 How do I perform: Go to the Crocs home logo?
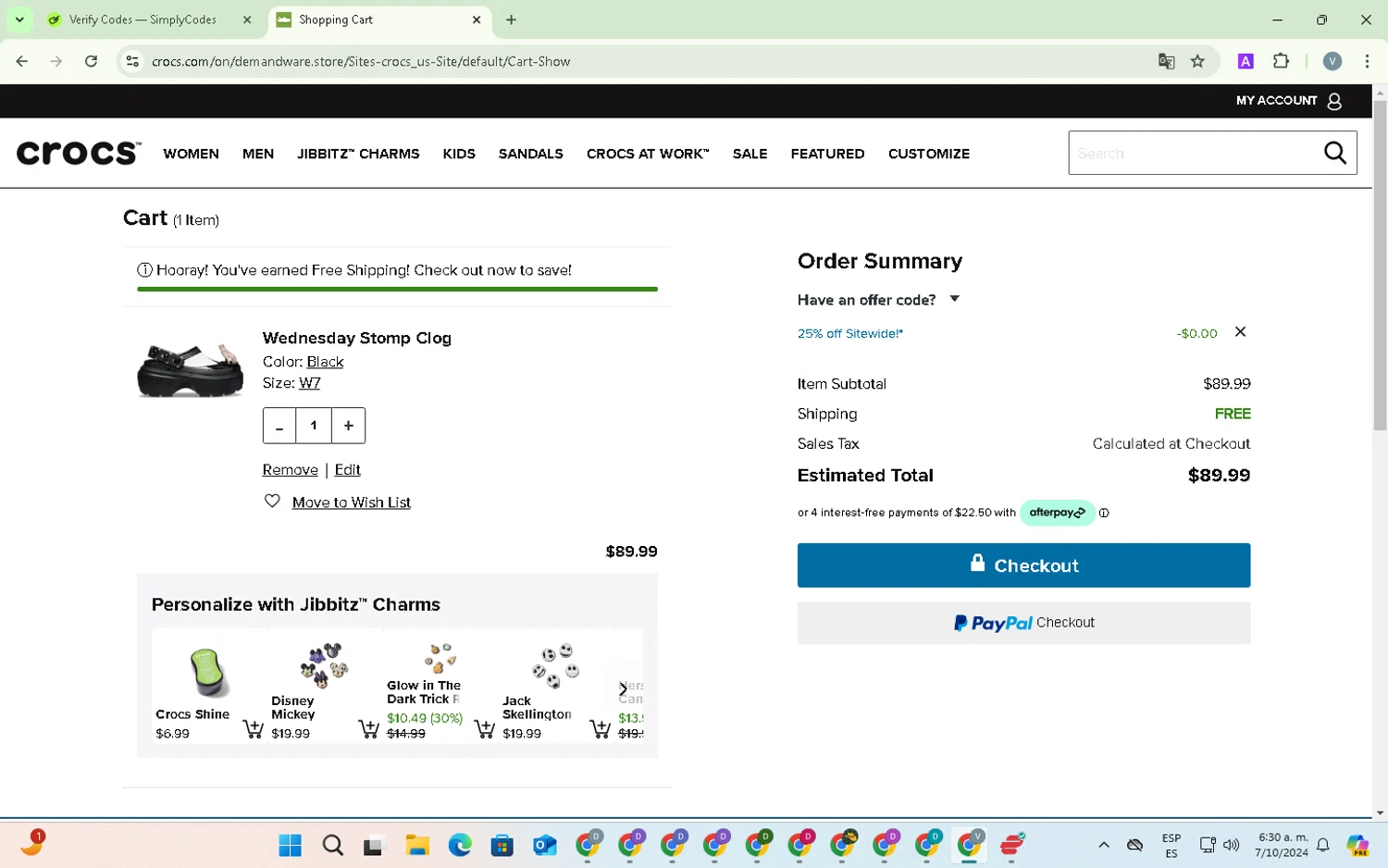[x=79, y=153]
